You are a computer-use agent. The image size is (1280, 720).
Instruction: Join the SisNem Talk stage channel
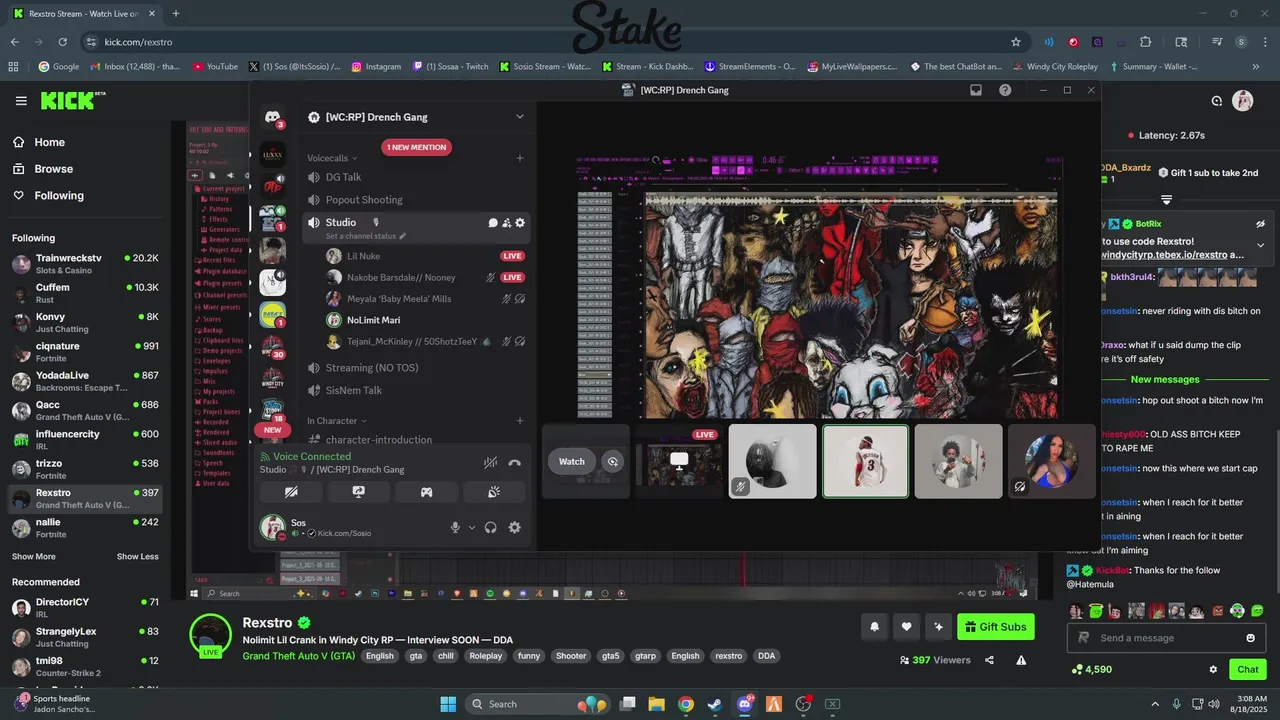(416, 391)
